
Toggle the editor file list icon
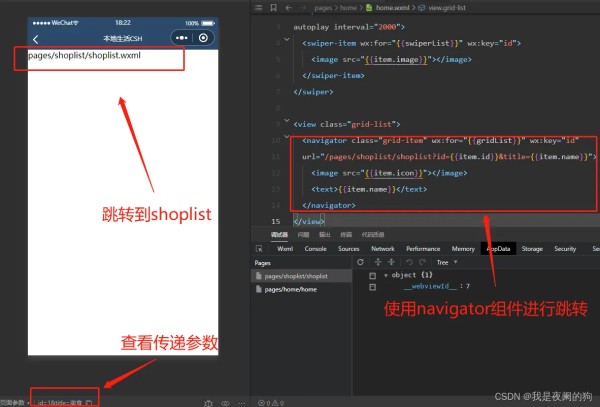pos(258,8)
